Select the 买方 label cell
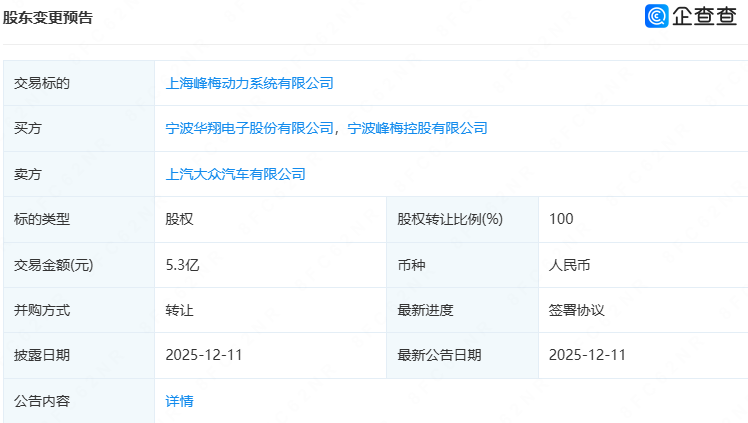The image size is (748, 423). (28, 128)
